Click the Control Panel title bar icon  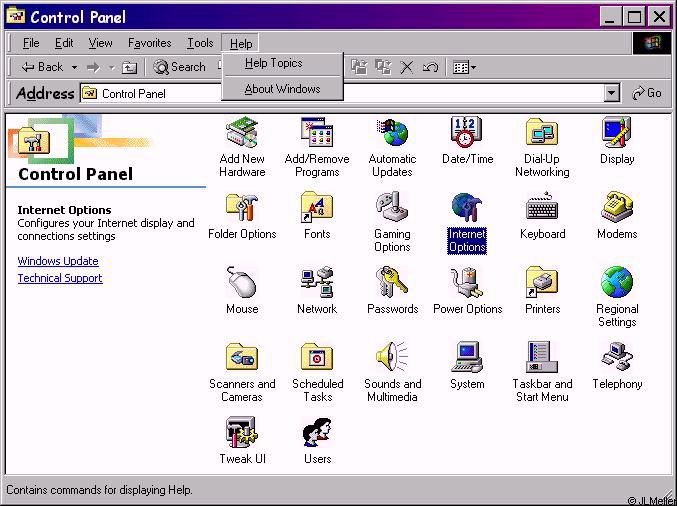[x=16, y=16]
